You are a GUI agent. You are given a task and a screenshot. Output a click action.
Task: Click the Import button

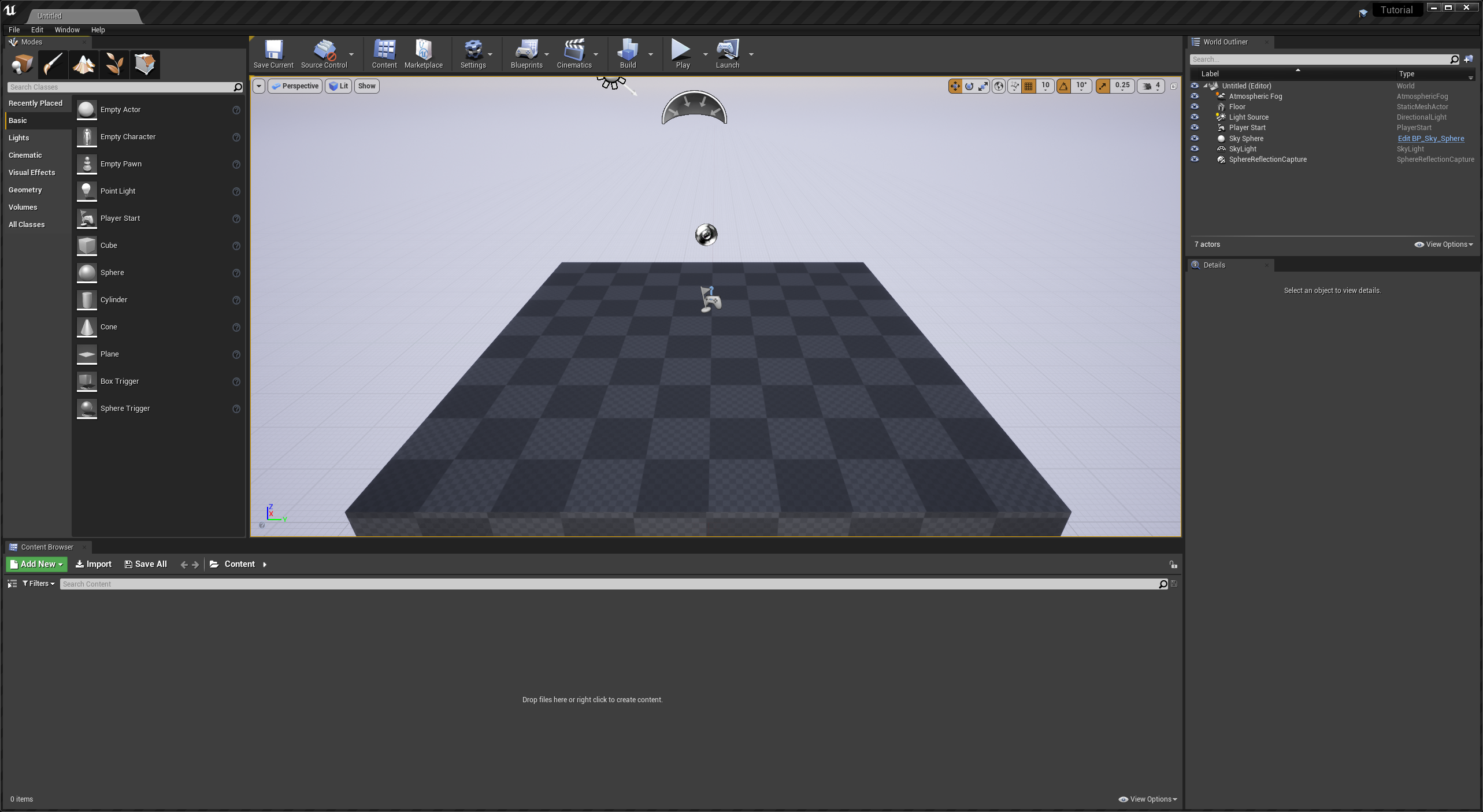94,564
